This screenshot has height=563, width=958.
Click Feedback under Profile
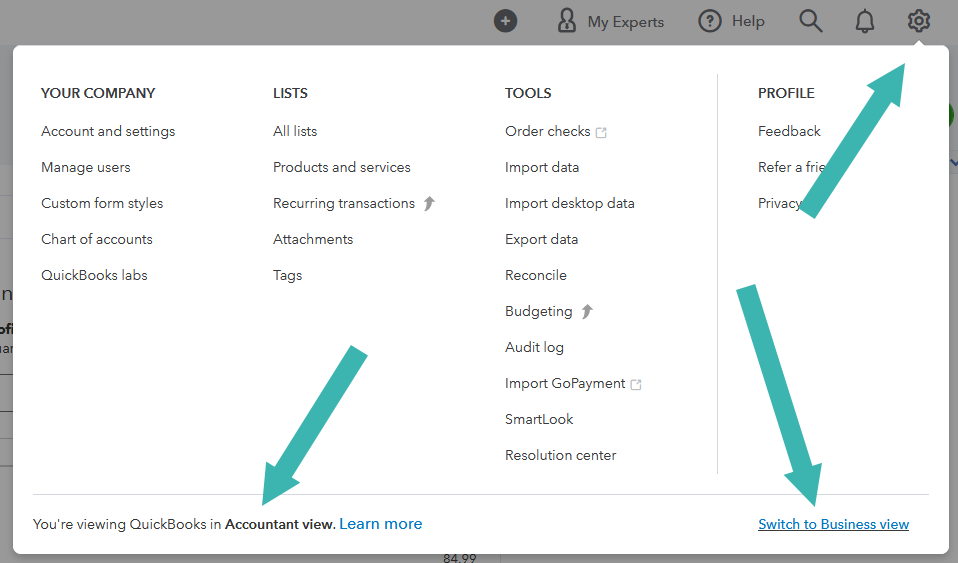tap(789, 131)
